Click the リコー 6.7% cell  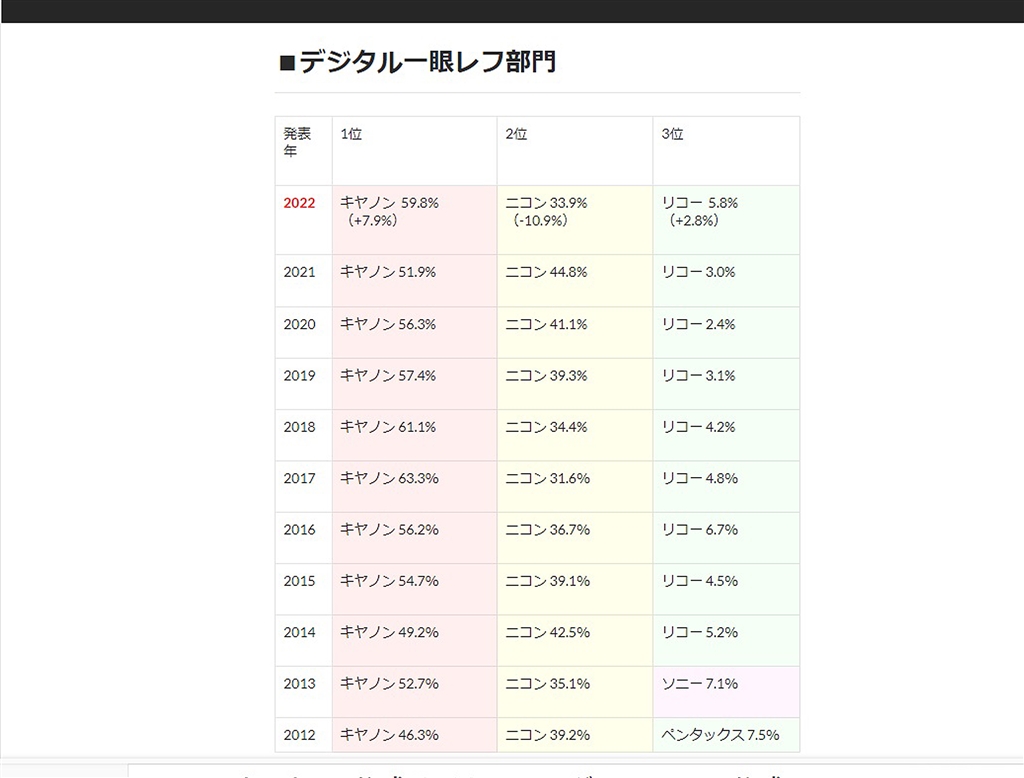pos(699,530)
